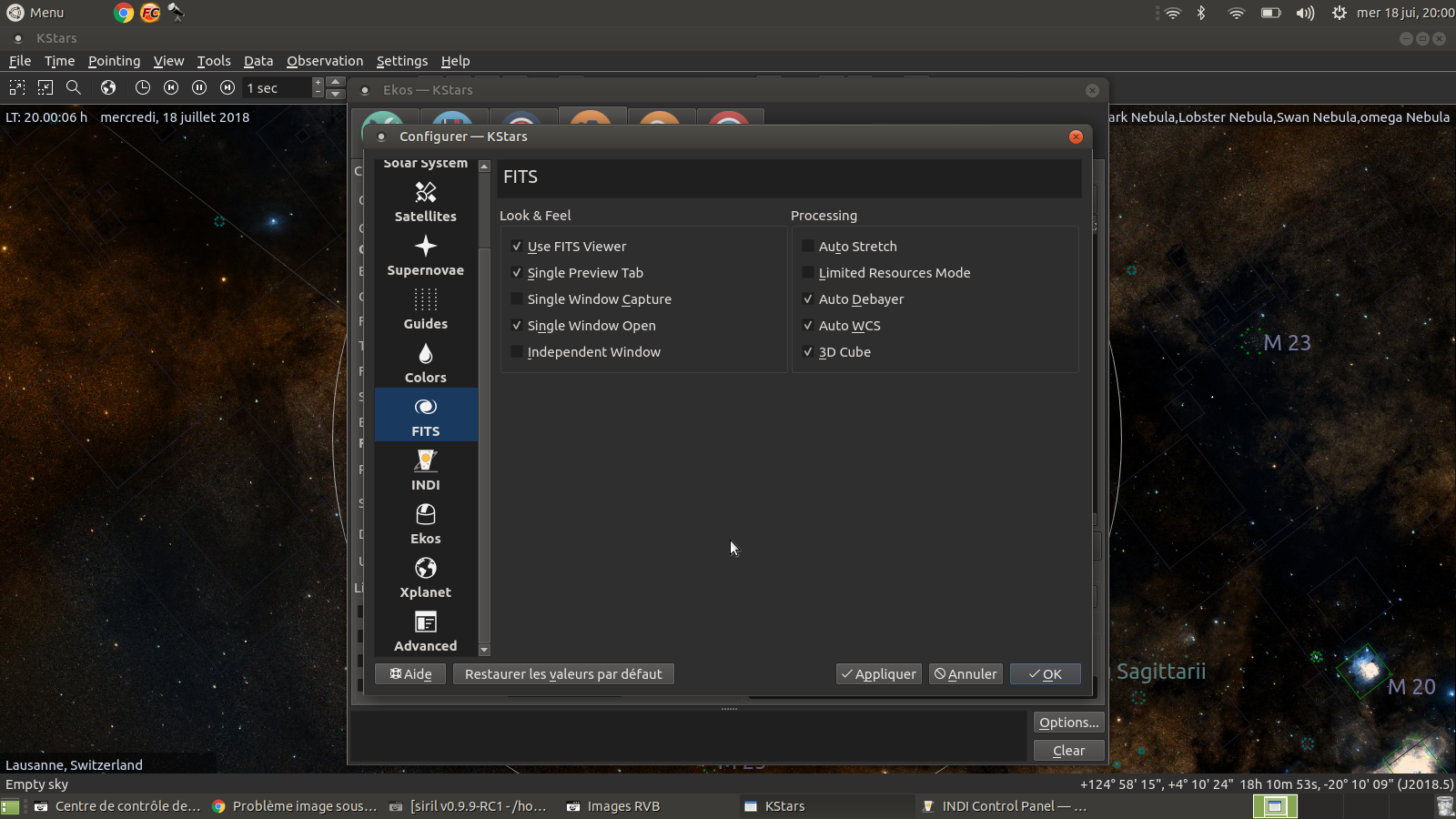Click Options... in the Ekos window
This screenshot has width=1456, height=819.
click(x=1069, y=723)
